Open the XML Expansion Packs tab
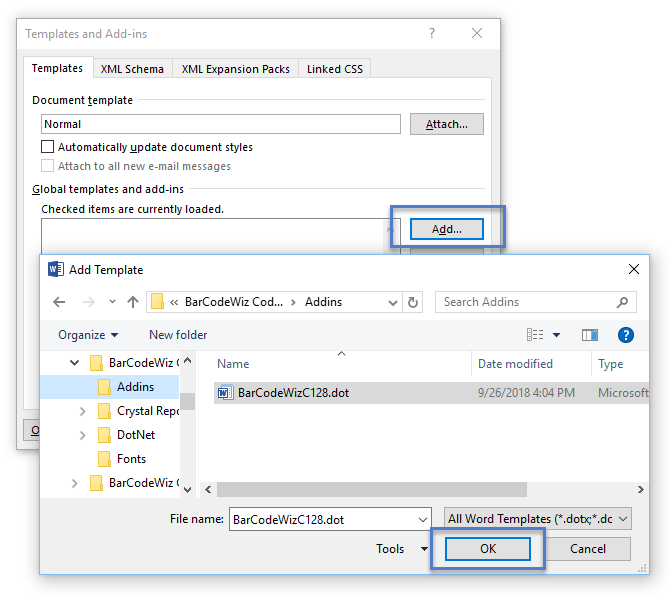This screenshot has width=670, height=600. pyautogui.click(x=235, y=69)
